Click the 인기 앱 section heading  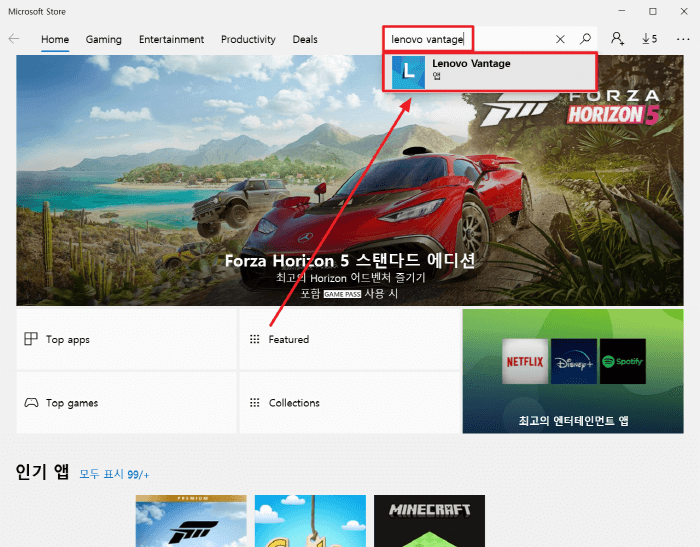(x=42, y=472)
